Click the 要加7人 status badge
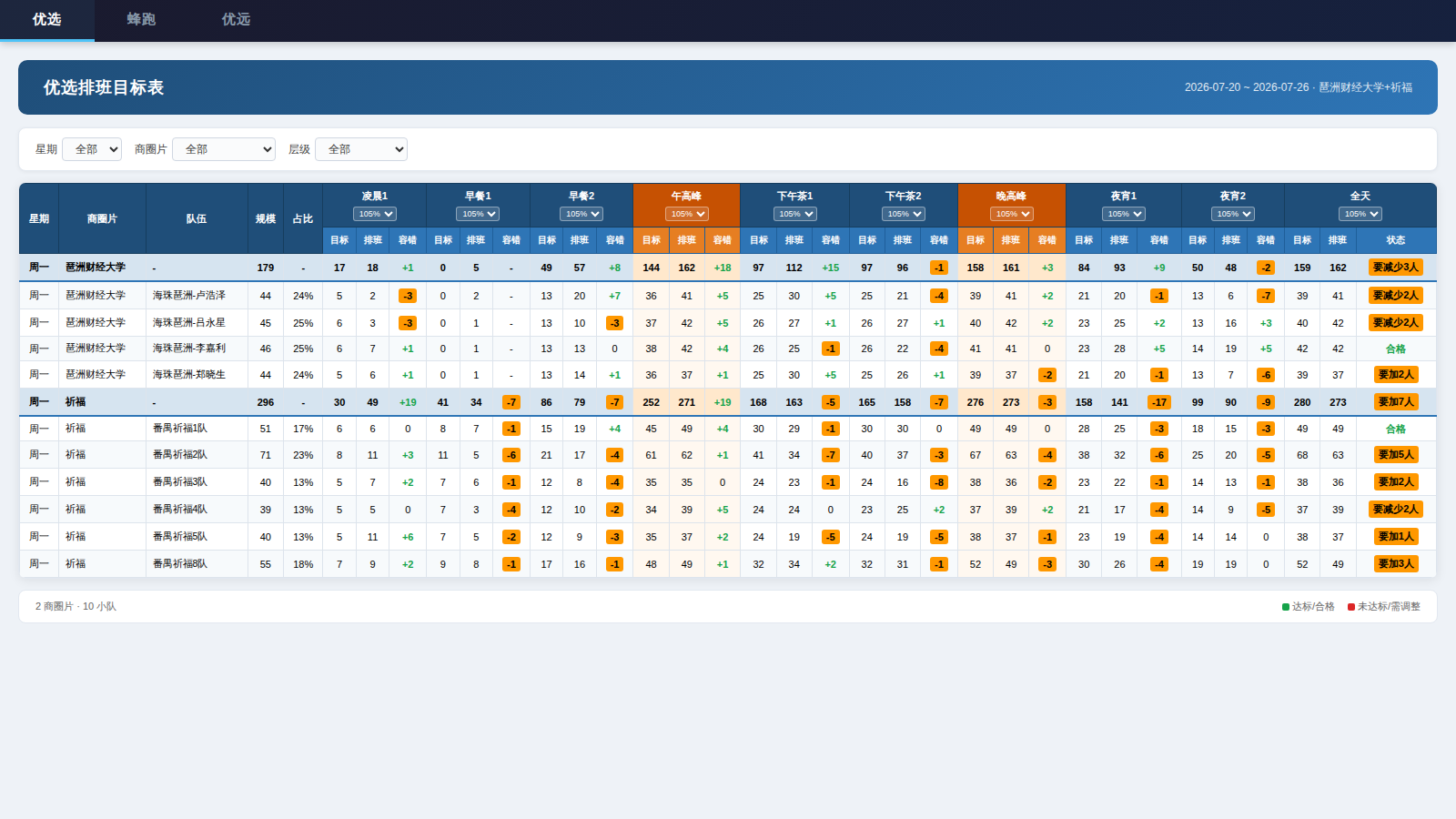 pyautogui.click(x=1396, y=402)
